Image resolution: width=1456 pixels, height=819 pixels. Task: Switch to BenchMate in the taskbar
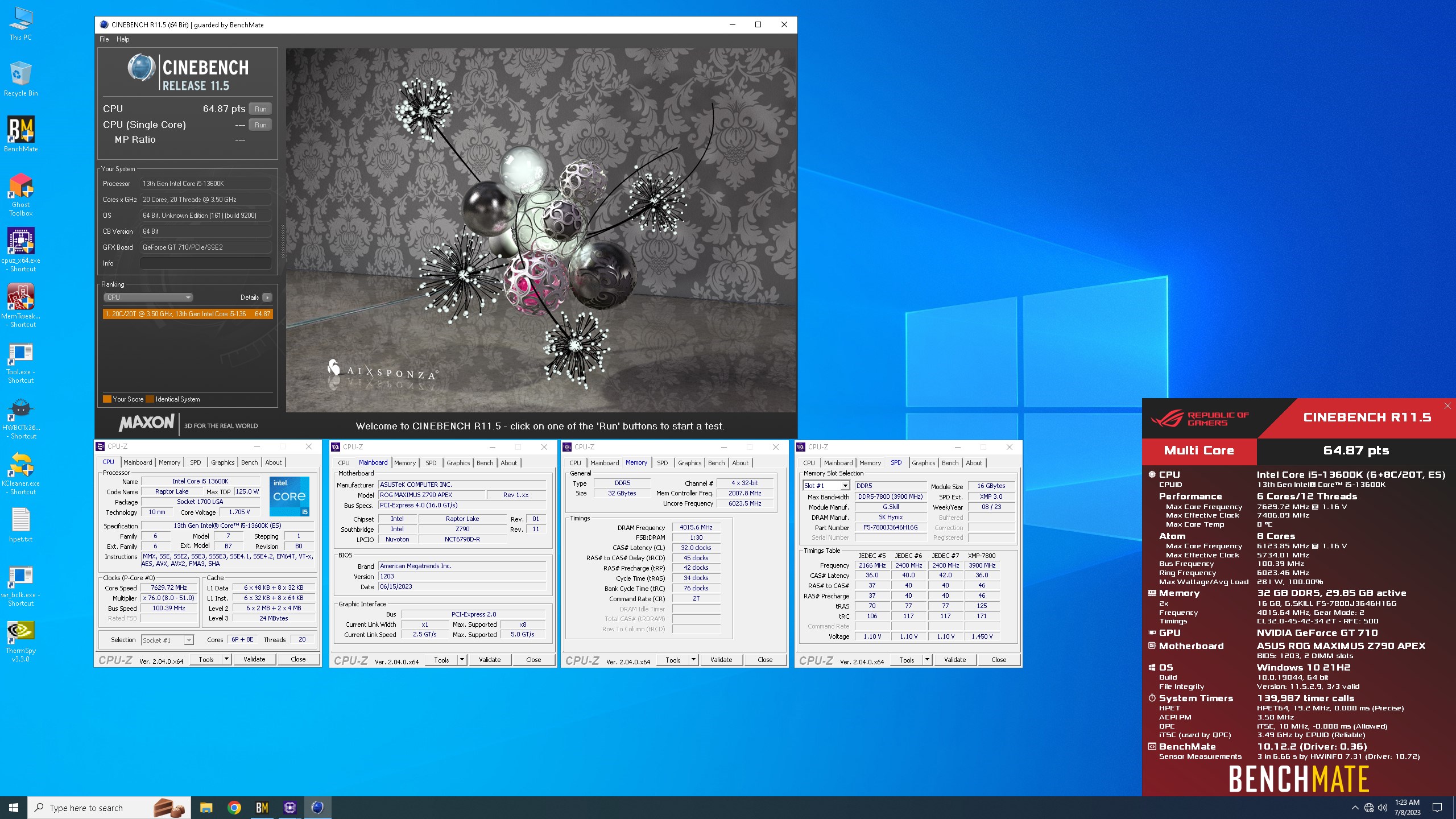(262, 808)
